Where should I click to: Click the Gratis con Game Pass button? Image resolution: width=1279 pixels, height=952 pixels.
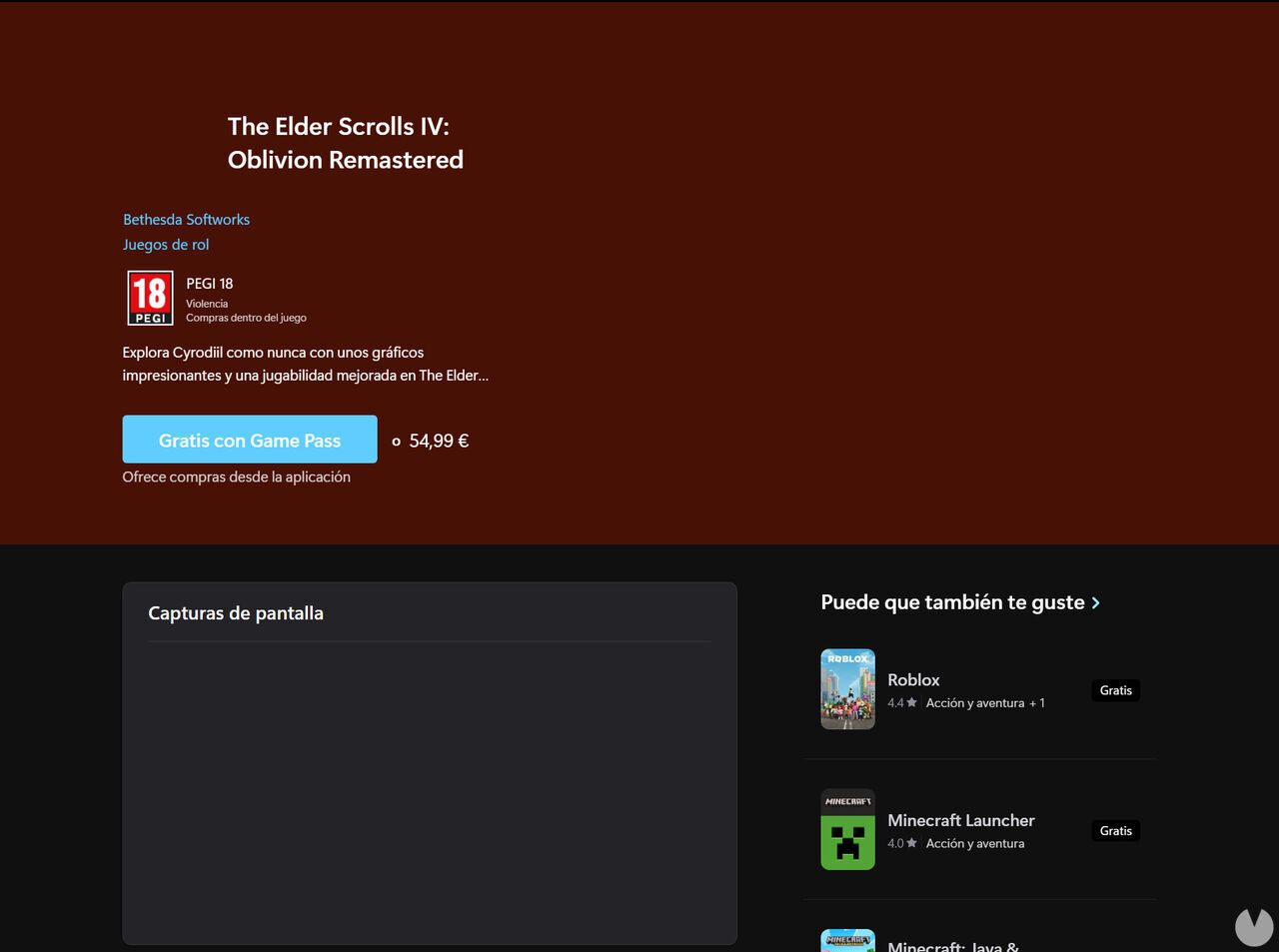pyautogui.click(x=250, y=440)
